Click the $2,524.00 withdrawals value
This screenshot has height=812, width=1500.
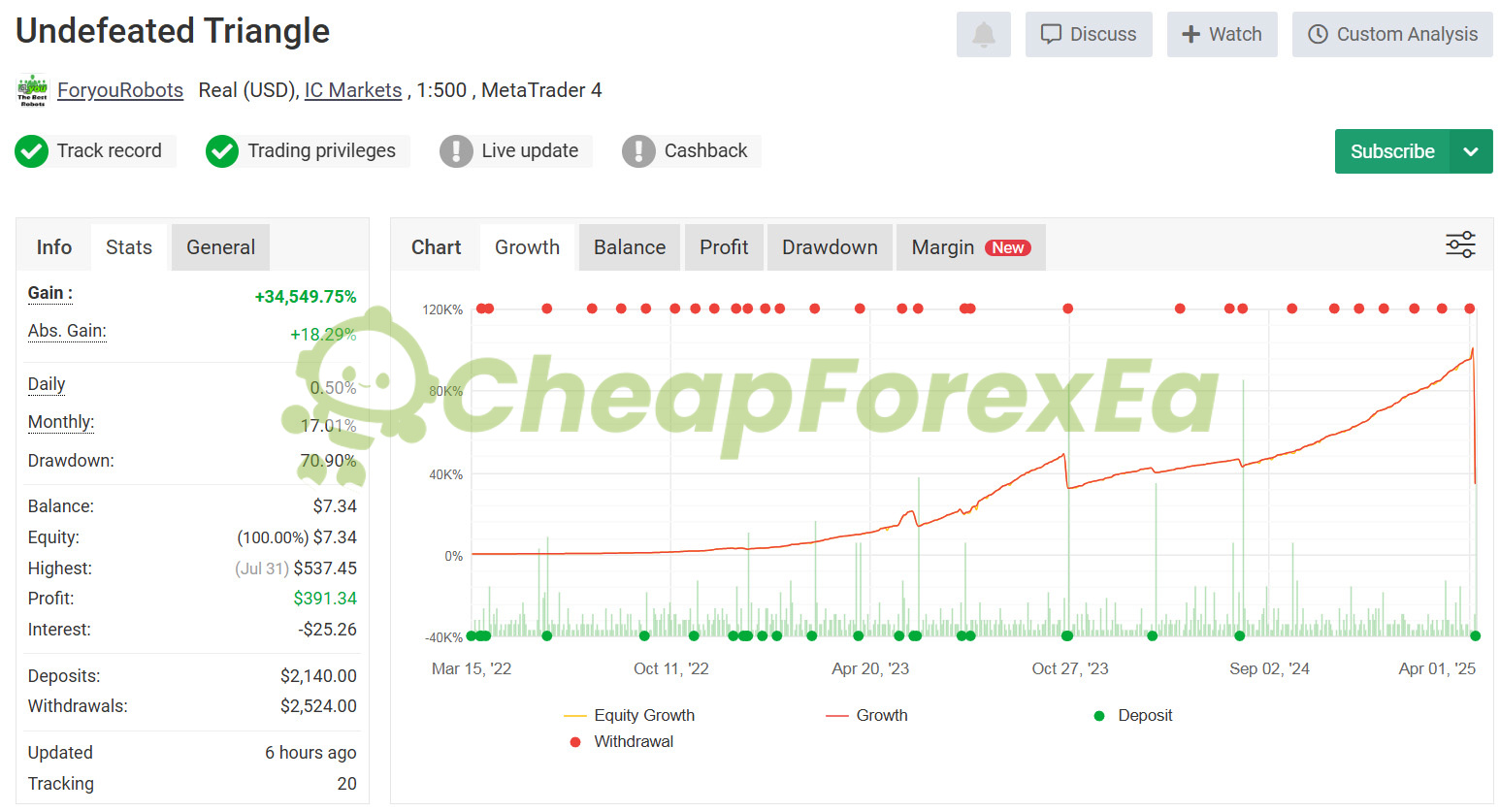[318, 706]
